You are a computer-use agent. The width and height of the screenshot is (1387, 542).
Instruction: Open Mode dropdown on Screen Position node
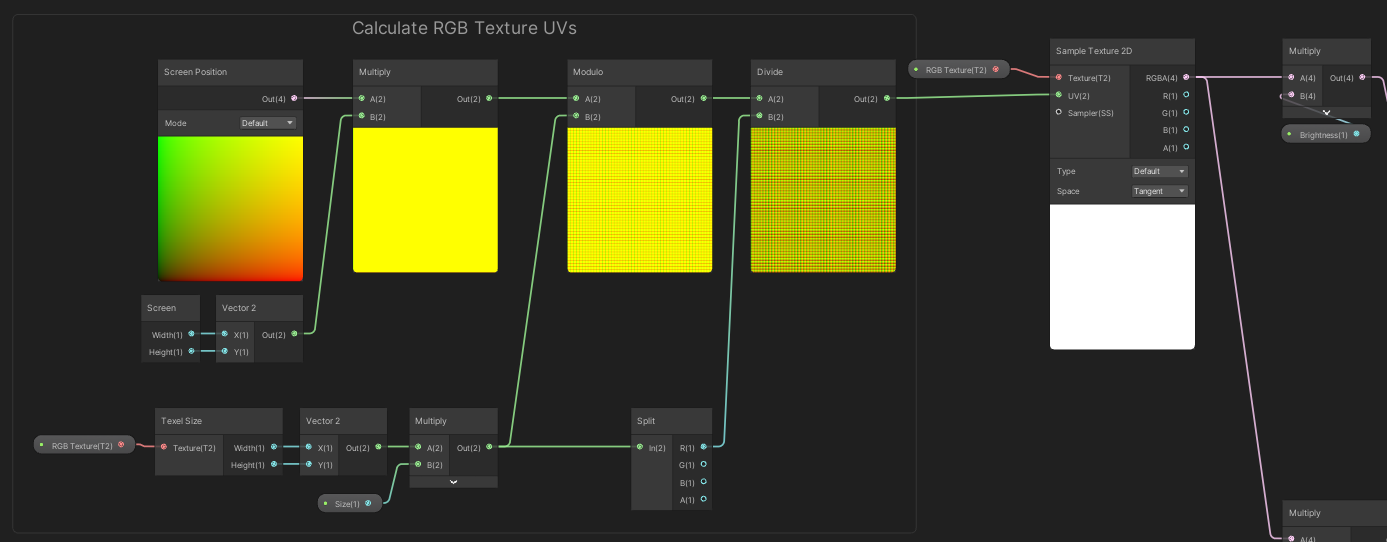tap(268, 123)
